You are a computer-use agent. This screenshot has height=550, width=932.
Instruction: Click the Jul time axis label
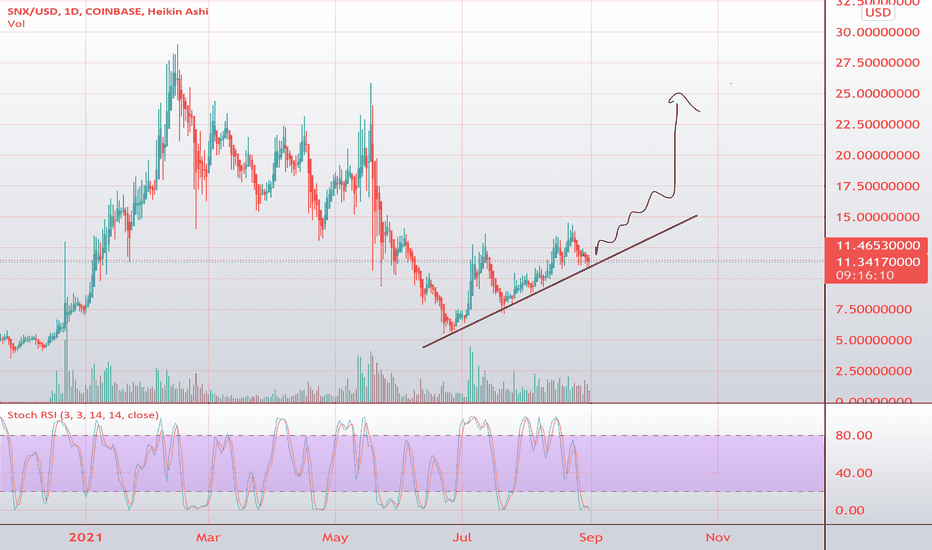click(462, 538)
